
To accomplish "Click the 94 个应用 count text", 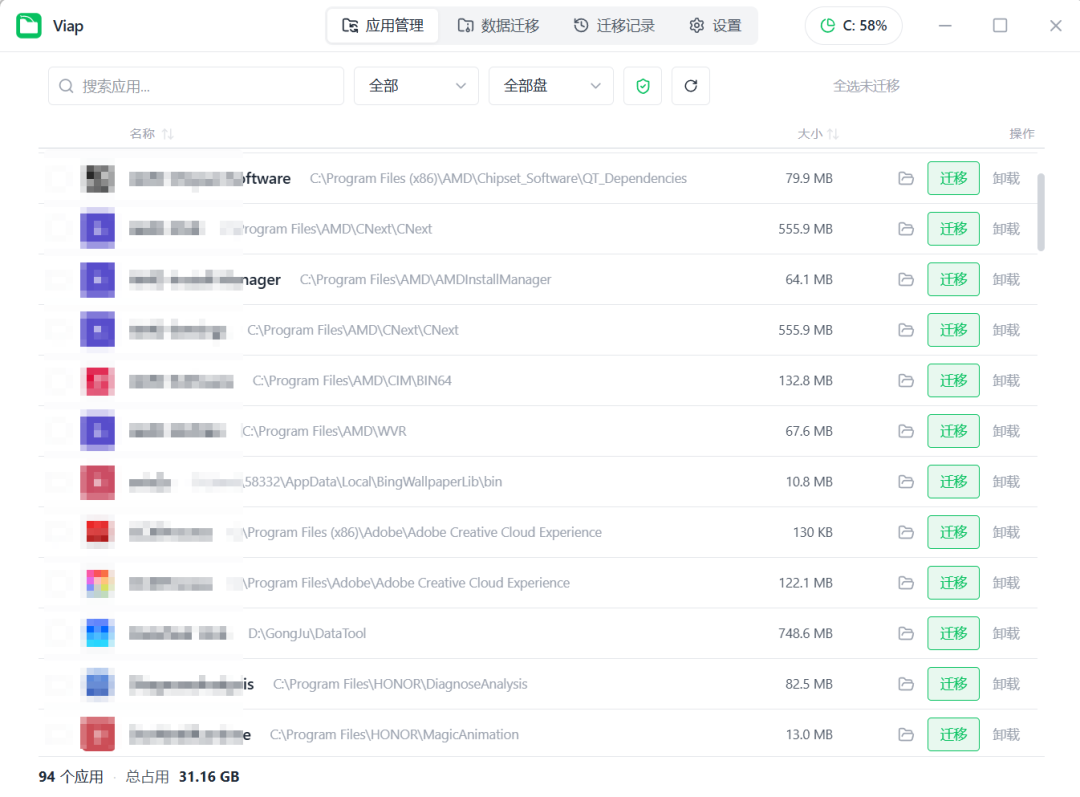I will pos(71,777).
